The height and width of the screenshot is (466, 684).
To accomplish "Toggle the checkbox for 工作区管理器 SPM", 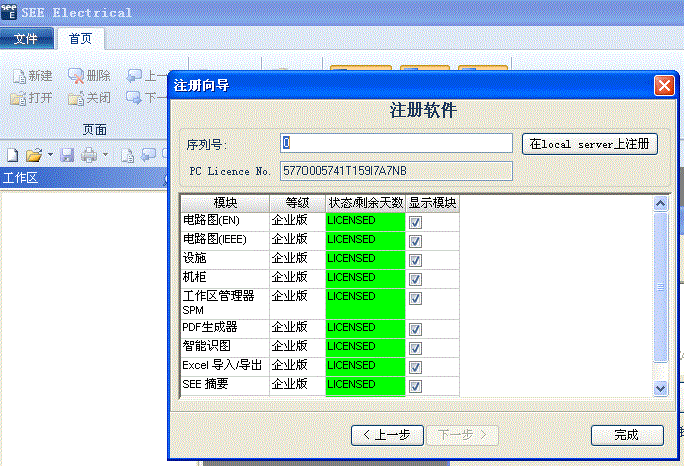I will pos(415,298).
